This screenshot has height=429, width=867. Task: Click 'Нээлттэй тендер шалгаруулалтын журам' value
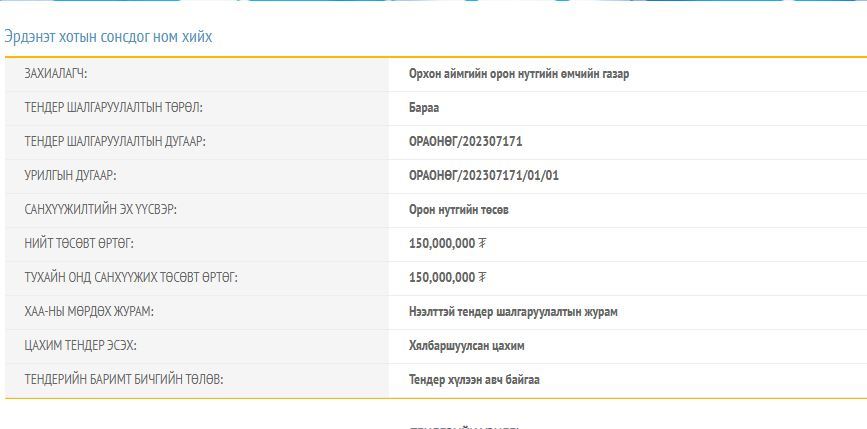513,312
